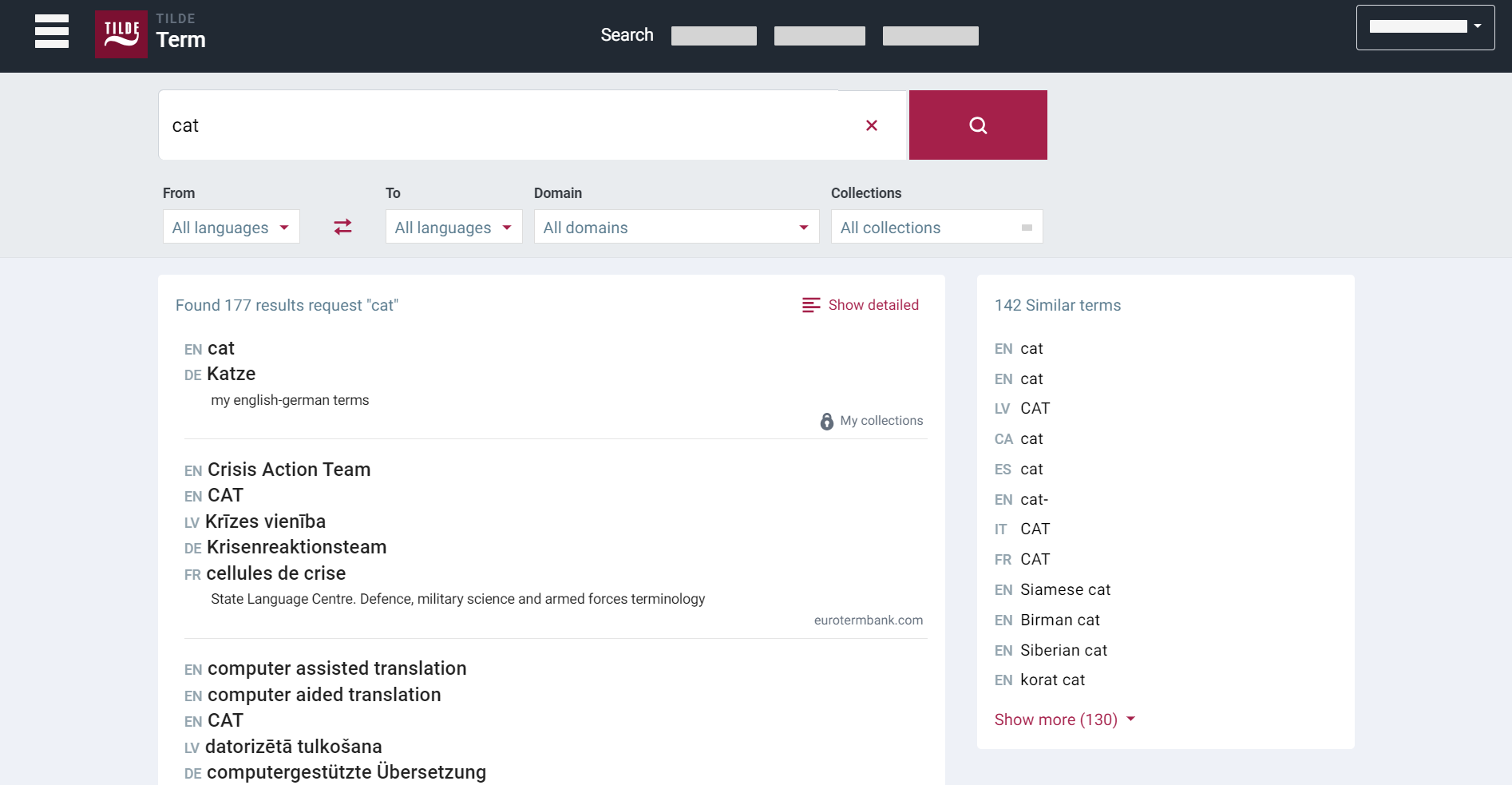
Task: Click State Language Centre collection description
Action: [x=457, y=599]
